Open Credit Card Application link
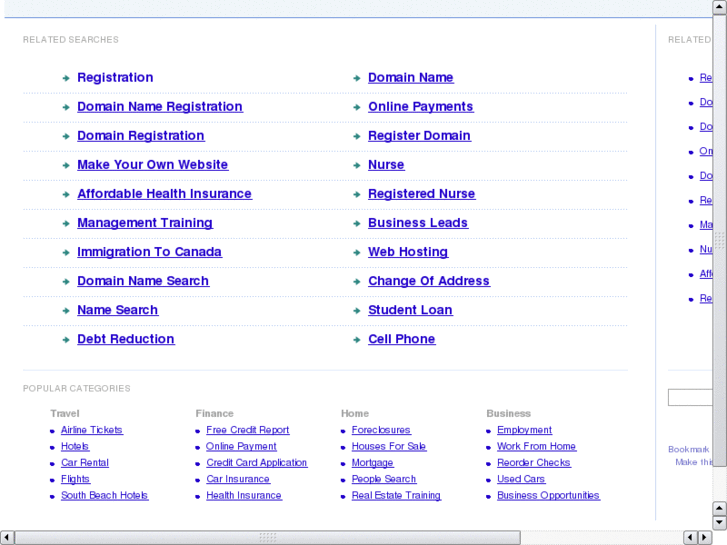The width and height of the screenshot is (727, 545). pyautogui.click(x=256, y=462)
